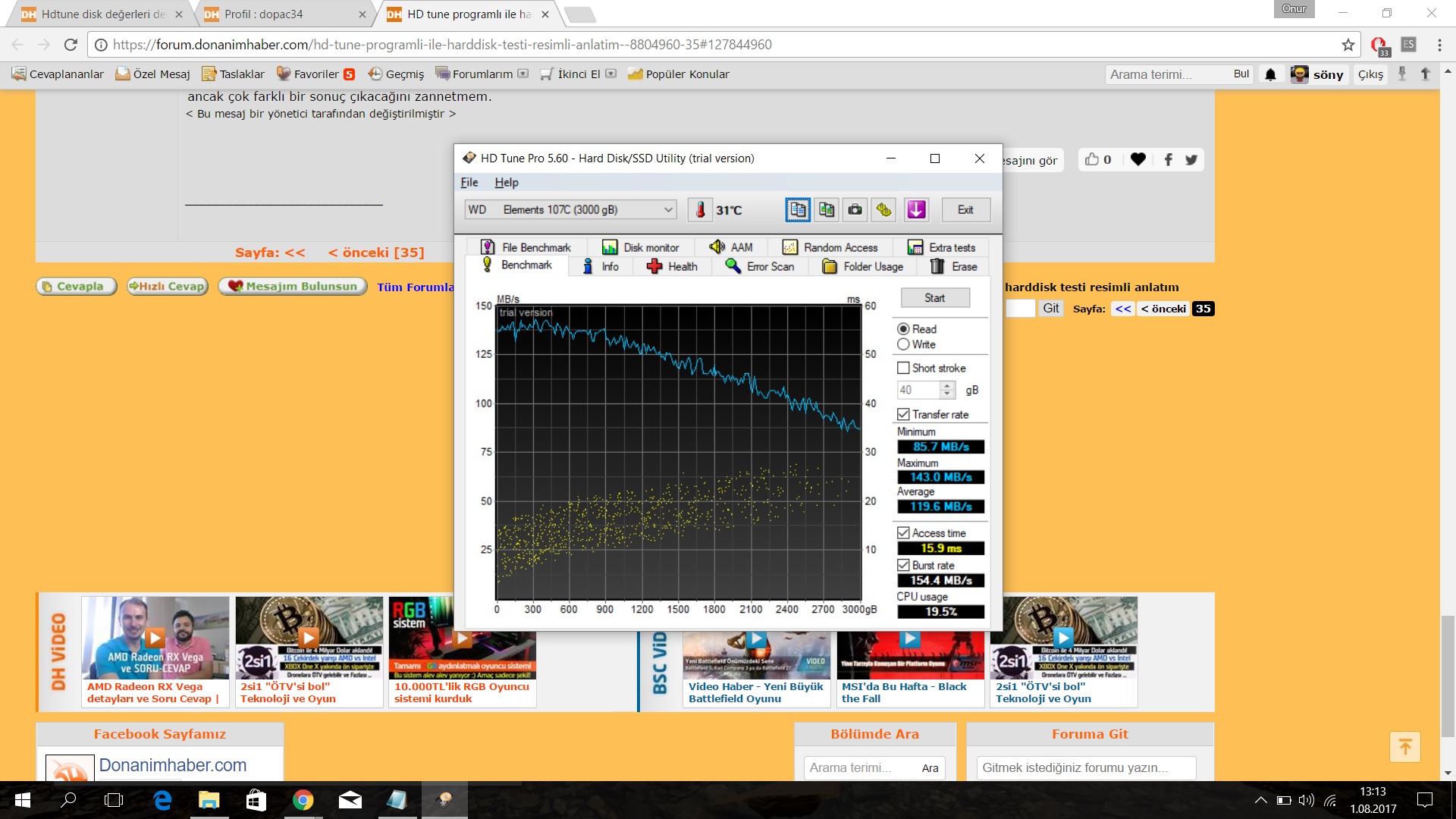Switch to the Random Access tab
The height and width of the screenshot is (819, 1456).
(830, 247)
